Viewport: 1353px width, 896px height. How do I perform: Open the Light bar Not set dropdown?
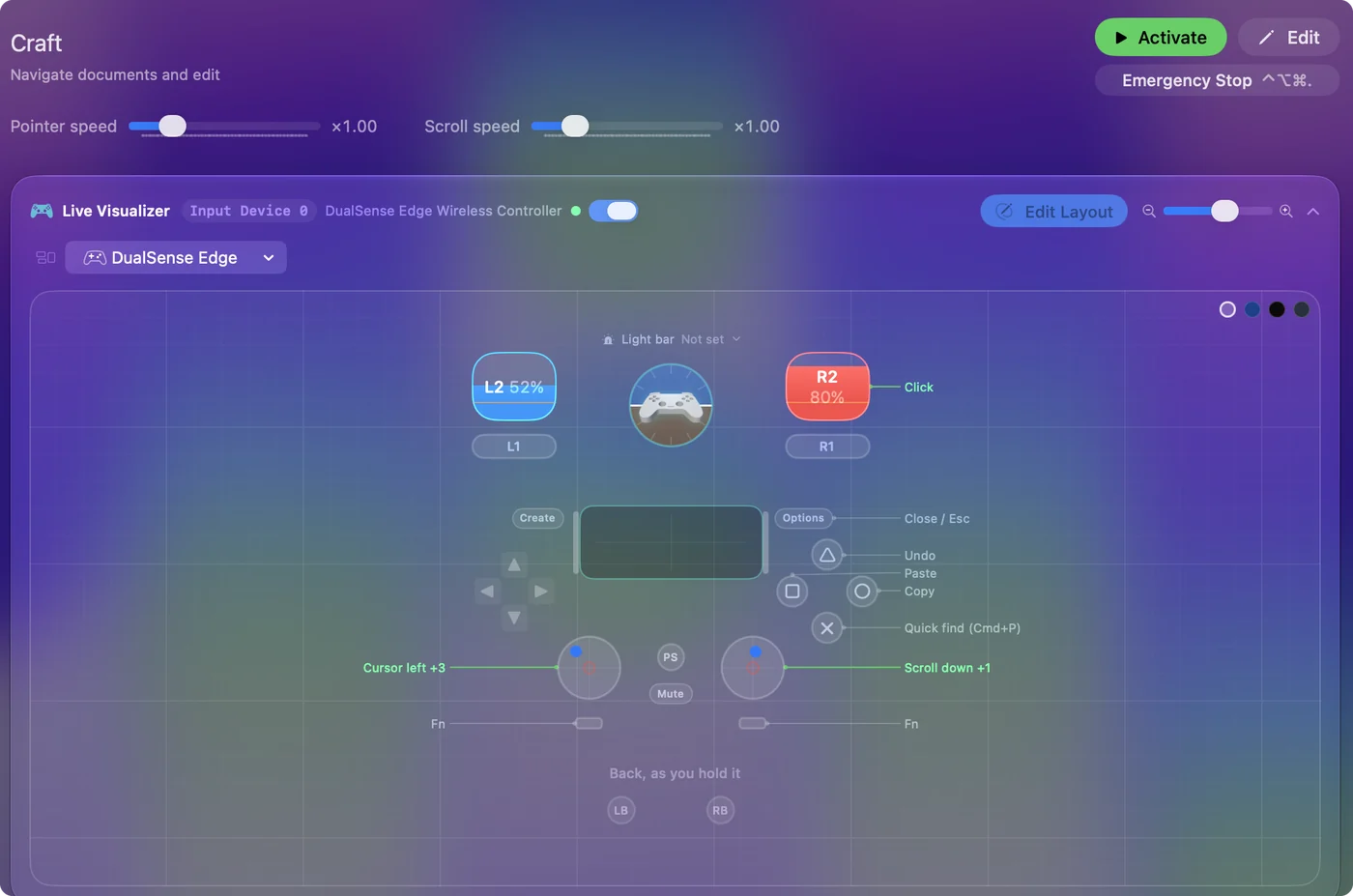(672, 339)
